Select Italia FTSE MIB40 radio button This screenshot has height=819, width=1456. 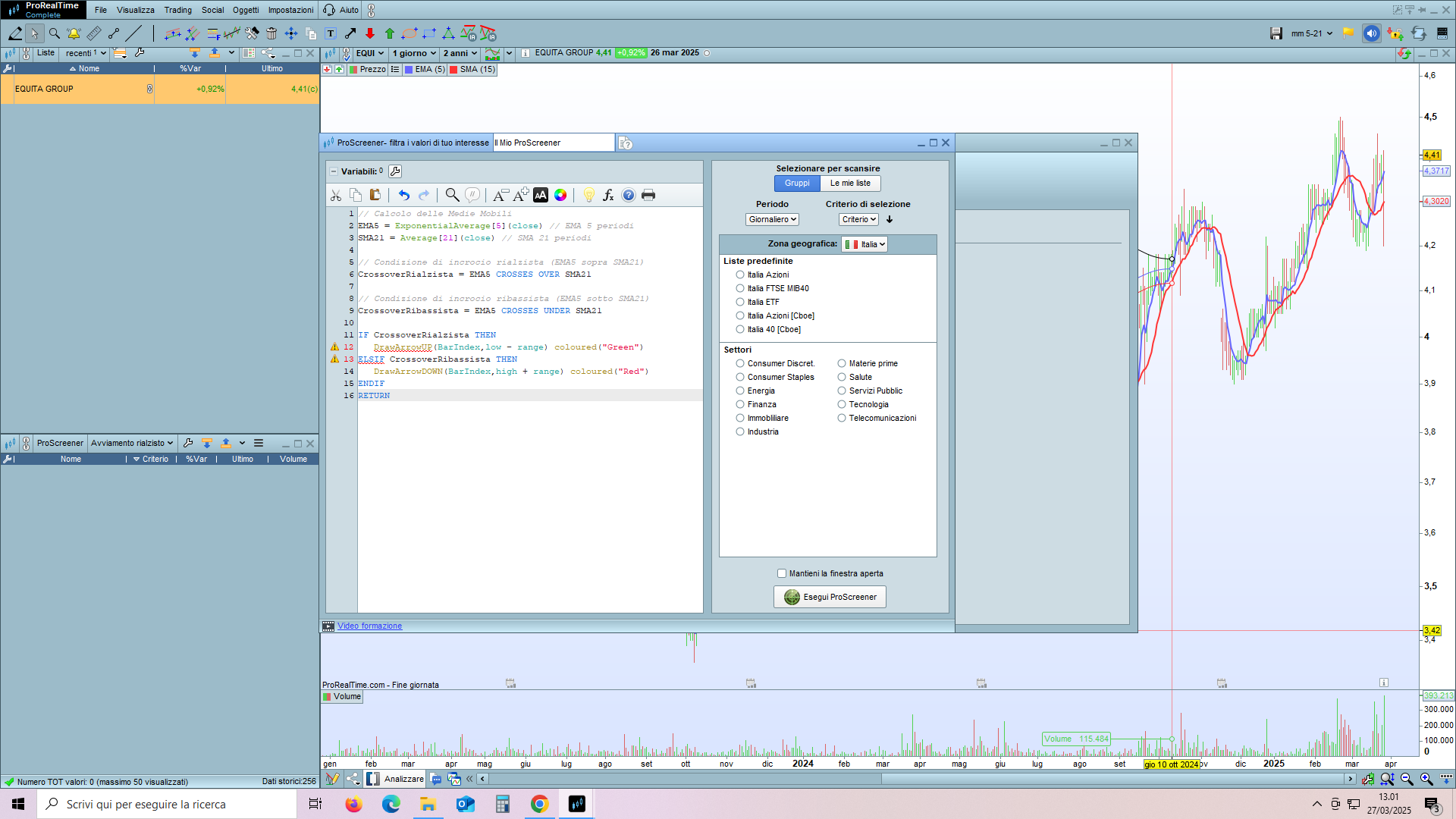pos(740,288)
